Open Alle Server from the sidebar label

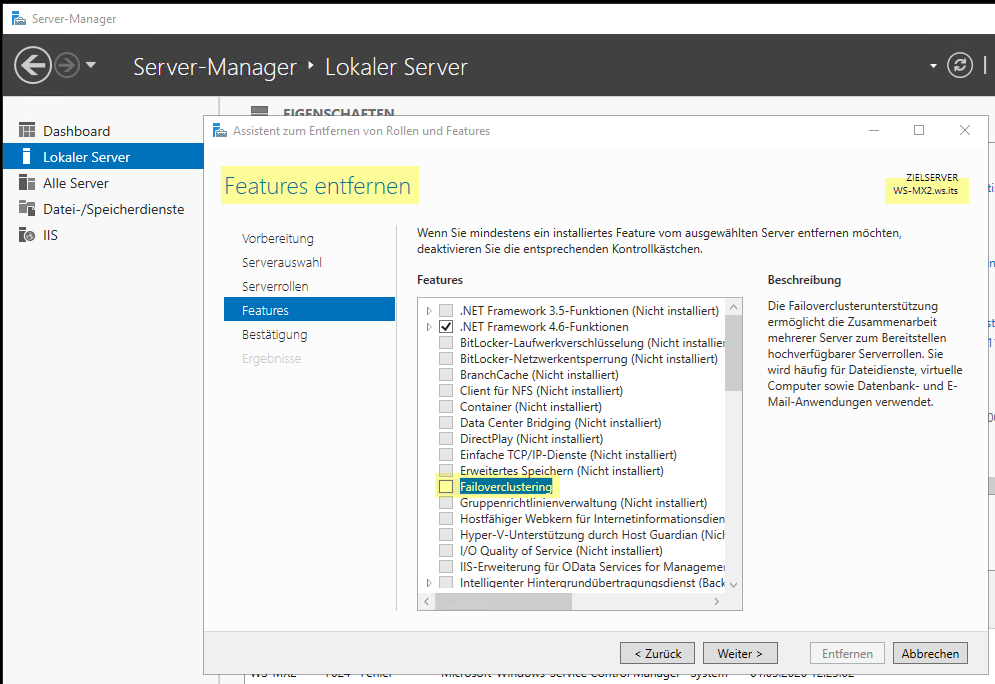coord(76,183)
